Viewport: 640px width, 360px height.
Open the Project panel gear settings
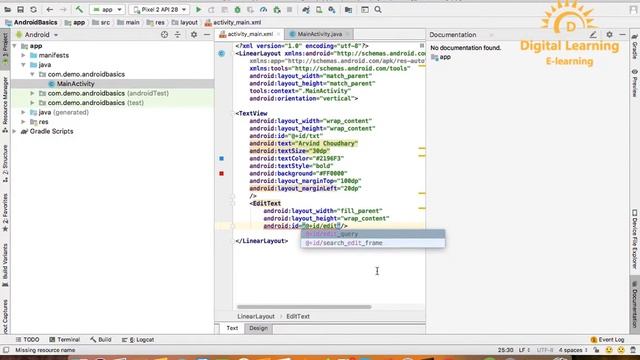pos(194,35)
